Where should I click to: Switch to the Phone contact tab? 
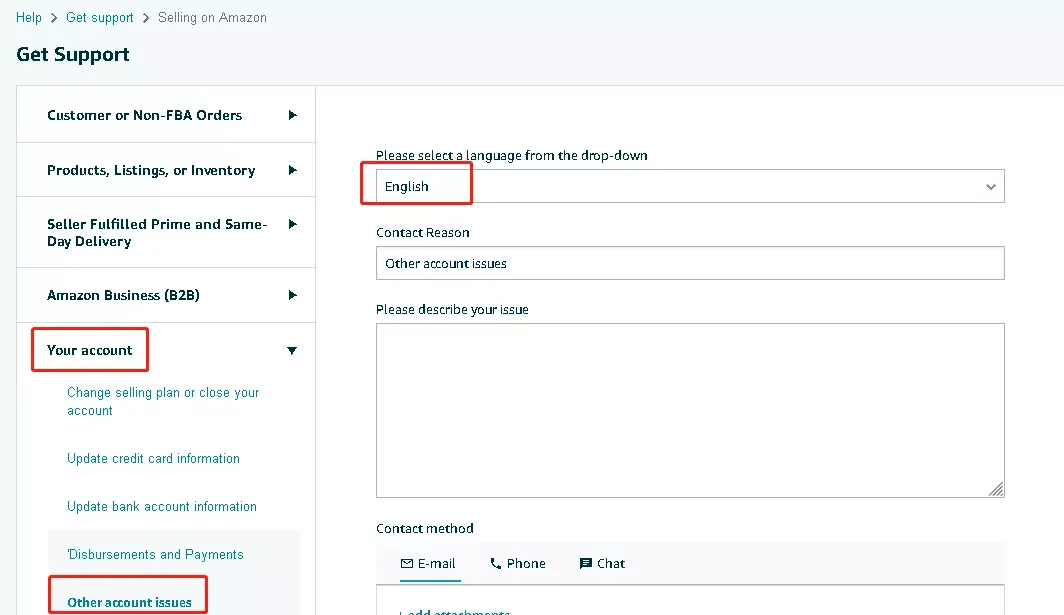coord(518,563)
